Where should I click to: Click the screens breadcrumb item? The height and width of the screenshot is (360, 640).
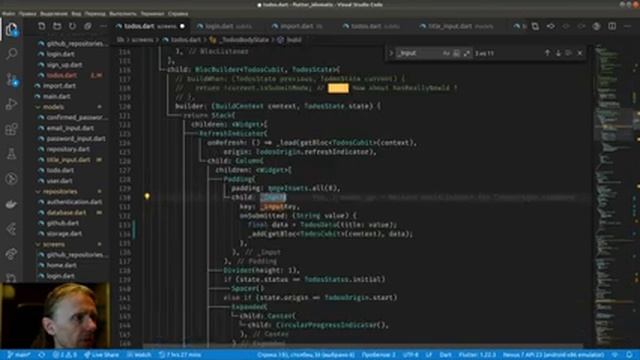(142, 40)
